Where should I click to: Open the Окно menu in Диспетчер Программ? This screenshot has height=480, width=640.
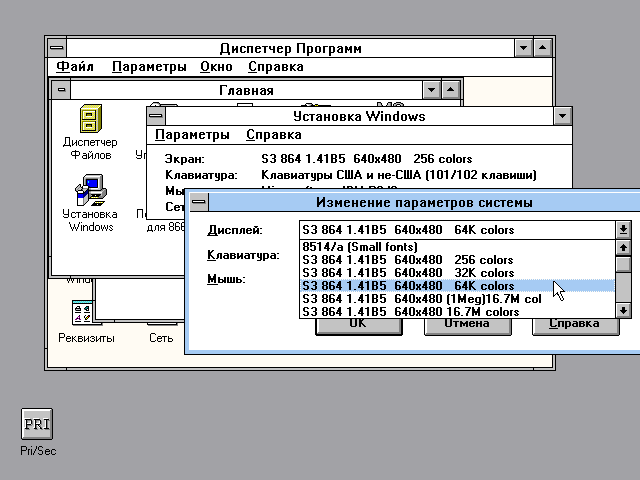216,67
